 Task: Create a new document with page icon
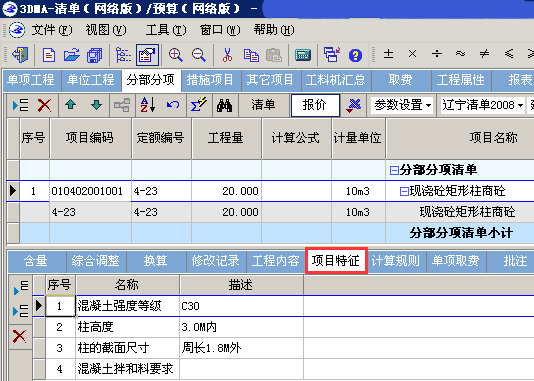(49, 54)
